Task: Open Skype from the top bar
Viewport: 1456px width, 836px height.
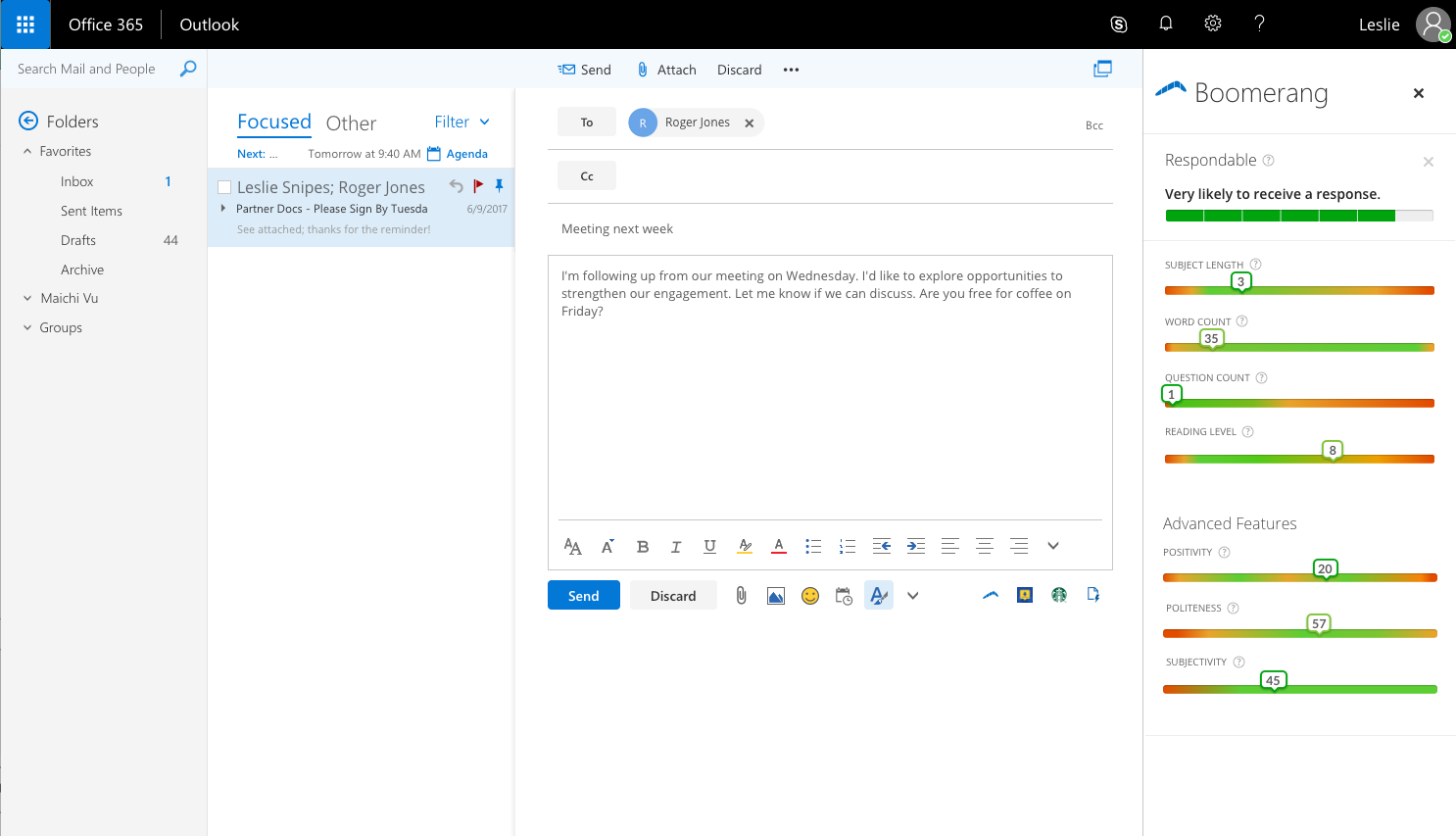Action: point(1119,25)
